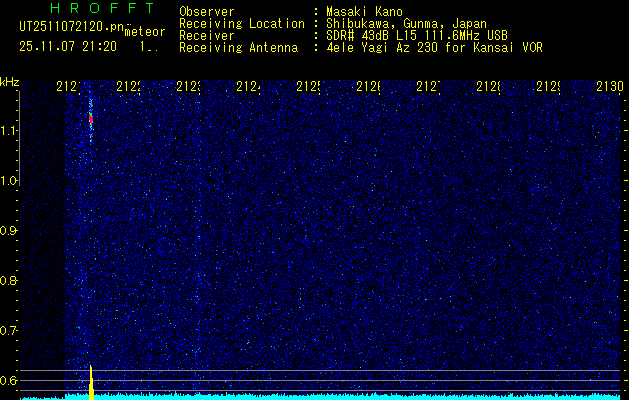629x400 pixels.
Task: Click the UT2511072120 filename text
Action: point(71,27)
